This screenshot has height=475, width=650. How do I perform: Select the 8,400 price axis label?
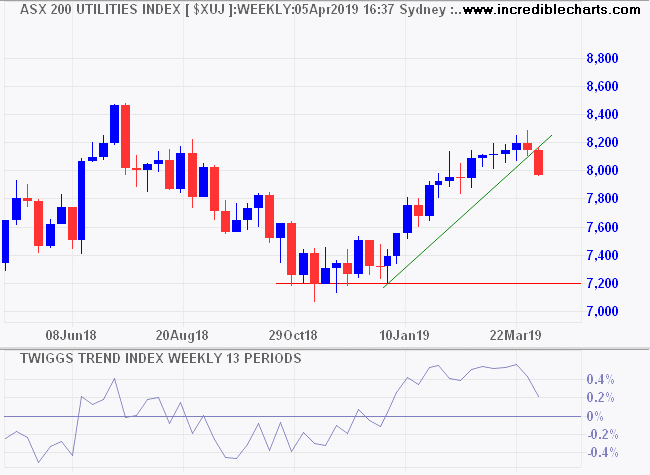click(602, 114)
